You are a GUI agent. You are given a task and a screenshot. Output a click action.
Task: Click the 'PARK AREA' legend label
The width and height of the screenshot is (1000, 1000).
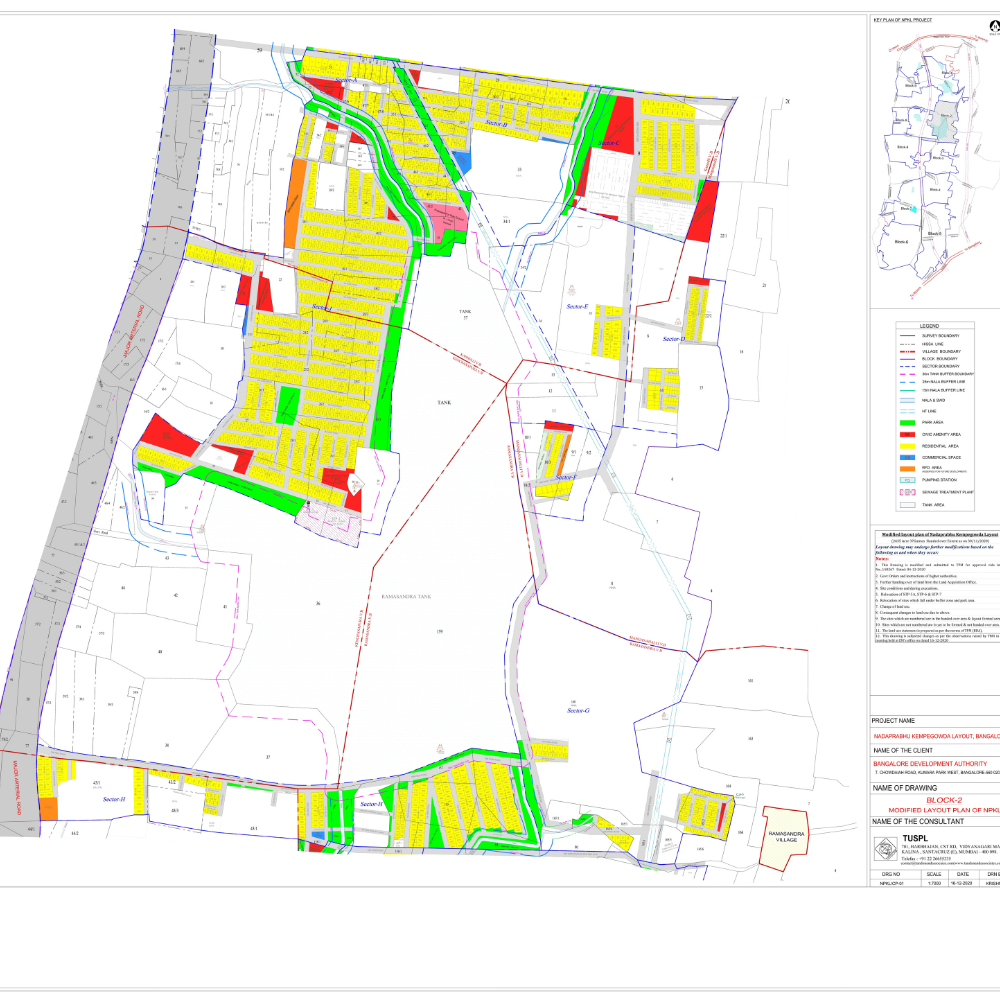[x=932, y=422]
